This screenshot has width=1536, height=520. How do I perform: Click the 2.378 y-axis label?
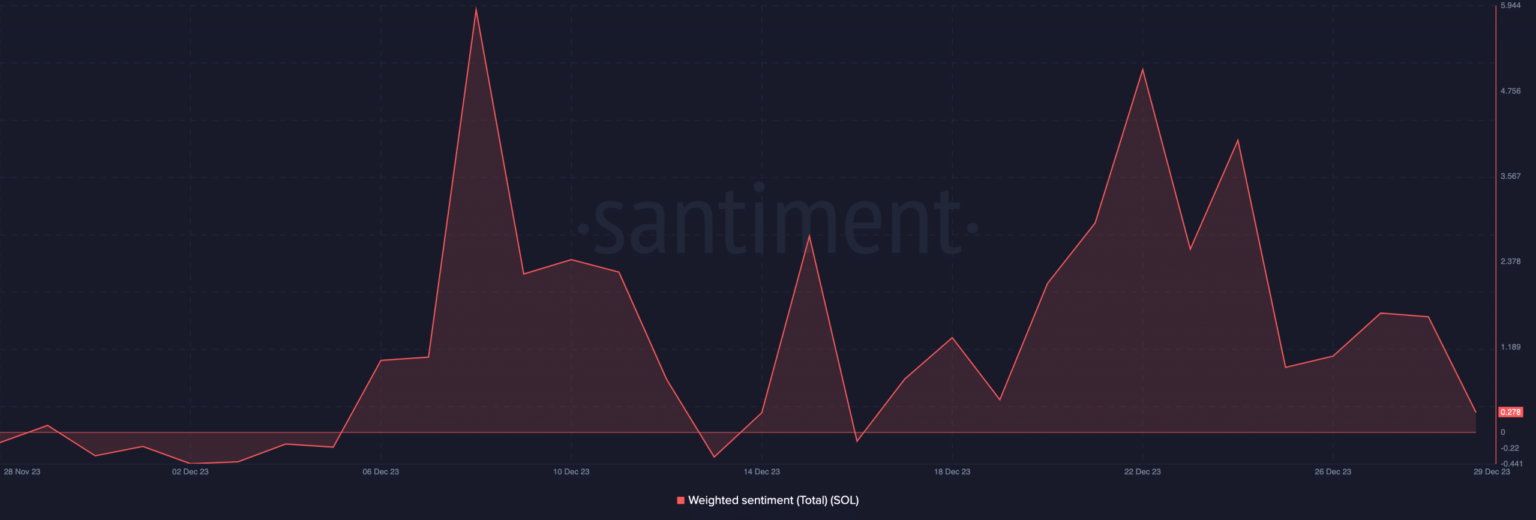[x=1510, y=262]
